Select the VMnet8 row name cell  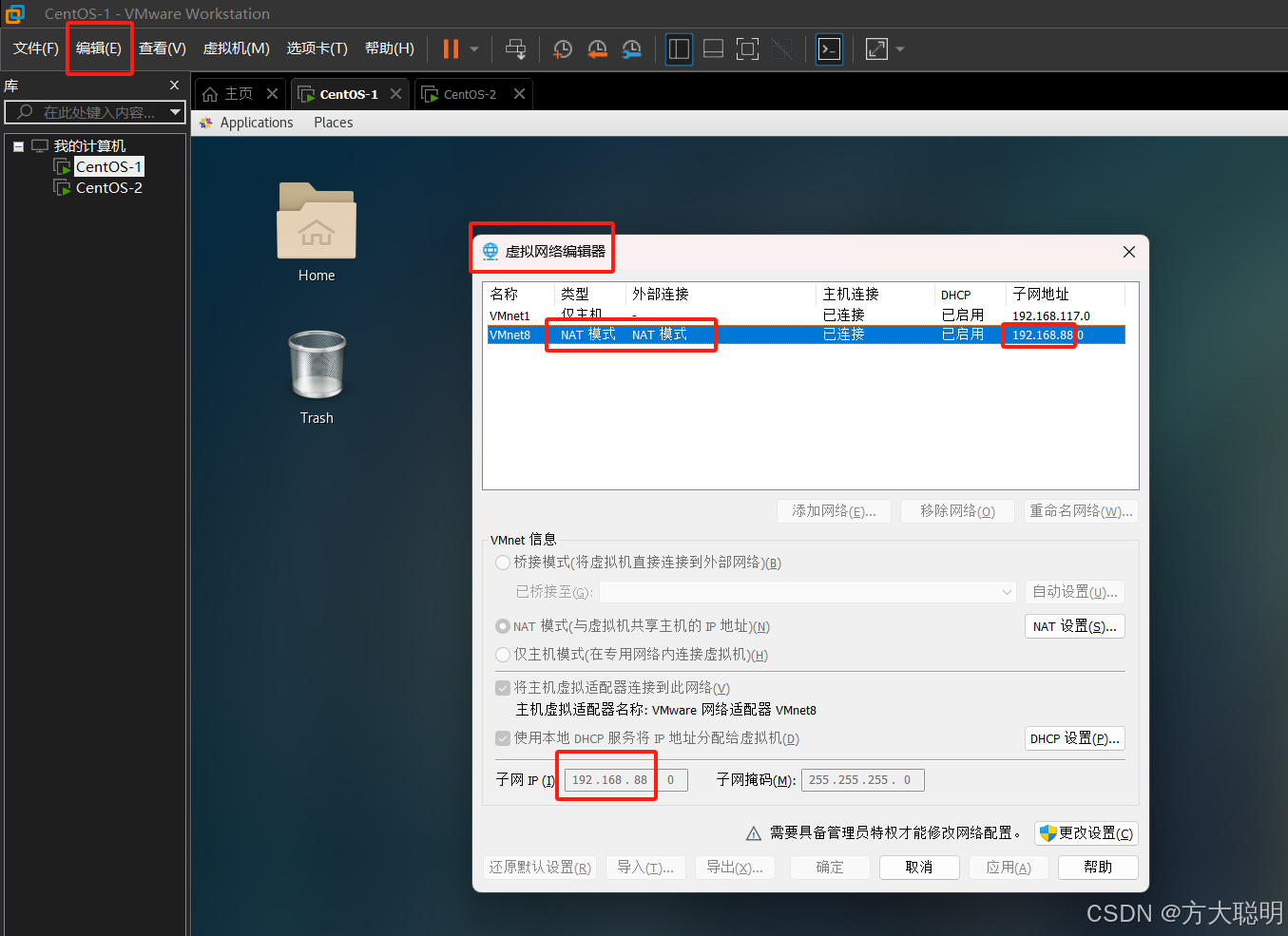pos(510,334)
